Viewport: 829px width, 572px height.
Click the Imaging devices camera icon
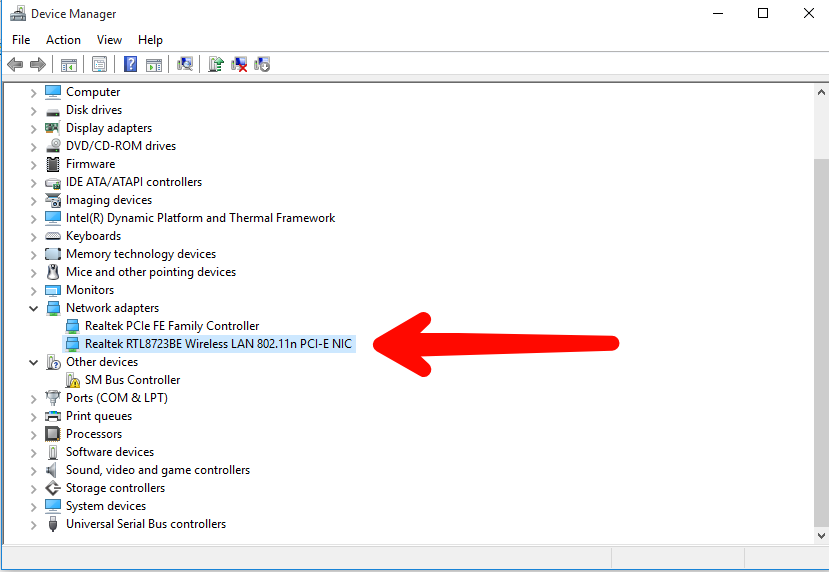click(x=53, y=200)
